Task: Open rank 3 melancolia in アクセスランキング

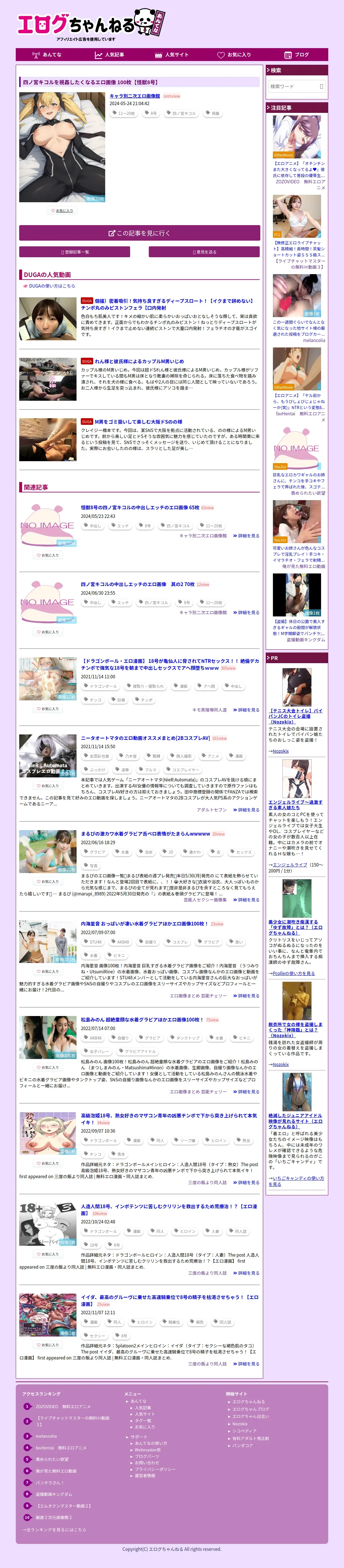Action: (46, 1436)
